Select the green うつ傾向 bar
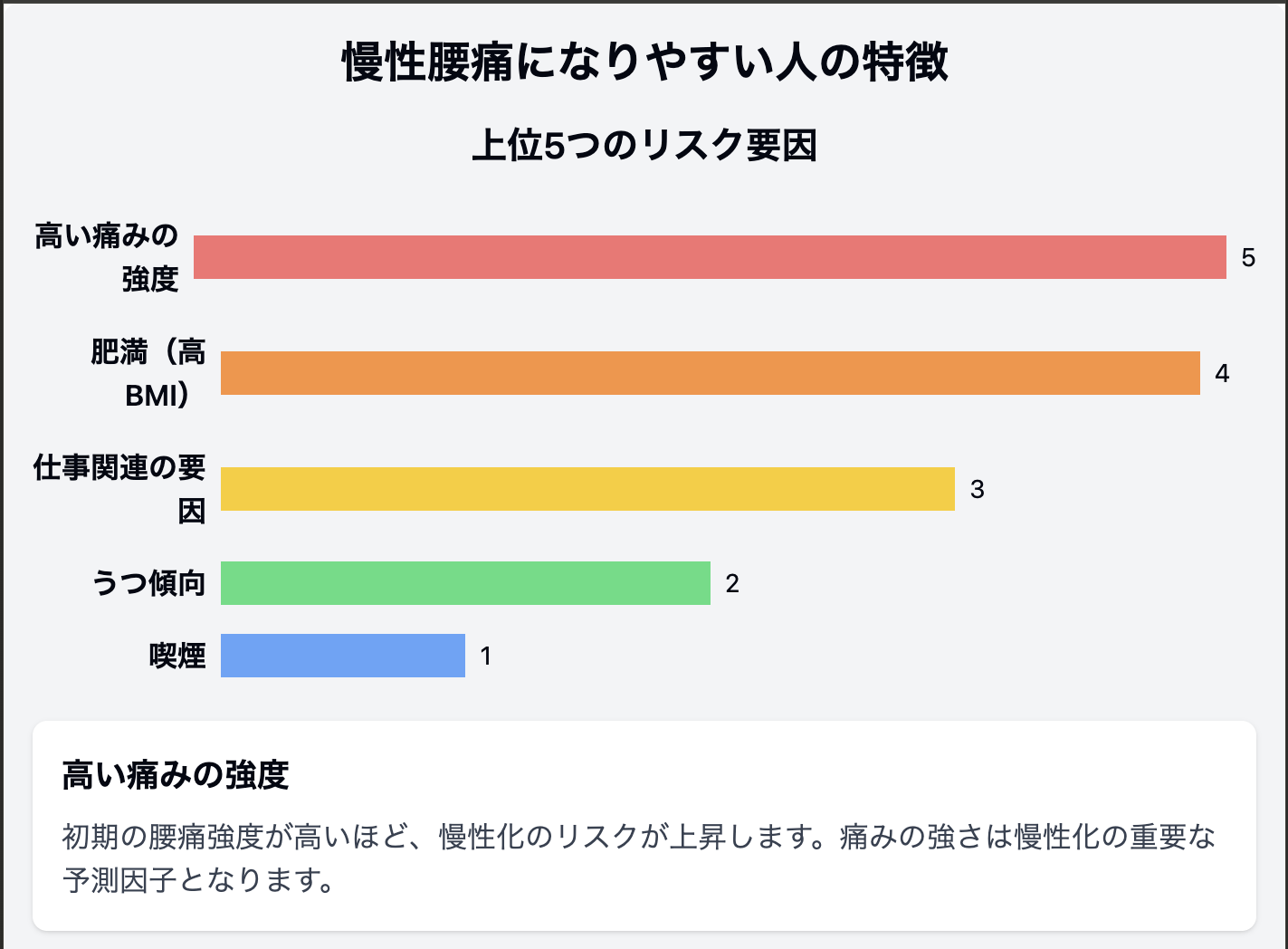The height and width of the screenshot is (949, 1288). (465, 583)
